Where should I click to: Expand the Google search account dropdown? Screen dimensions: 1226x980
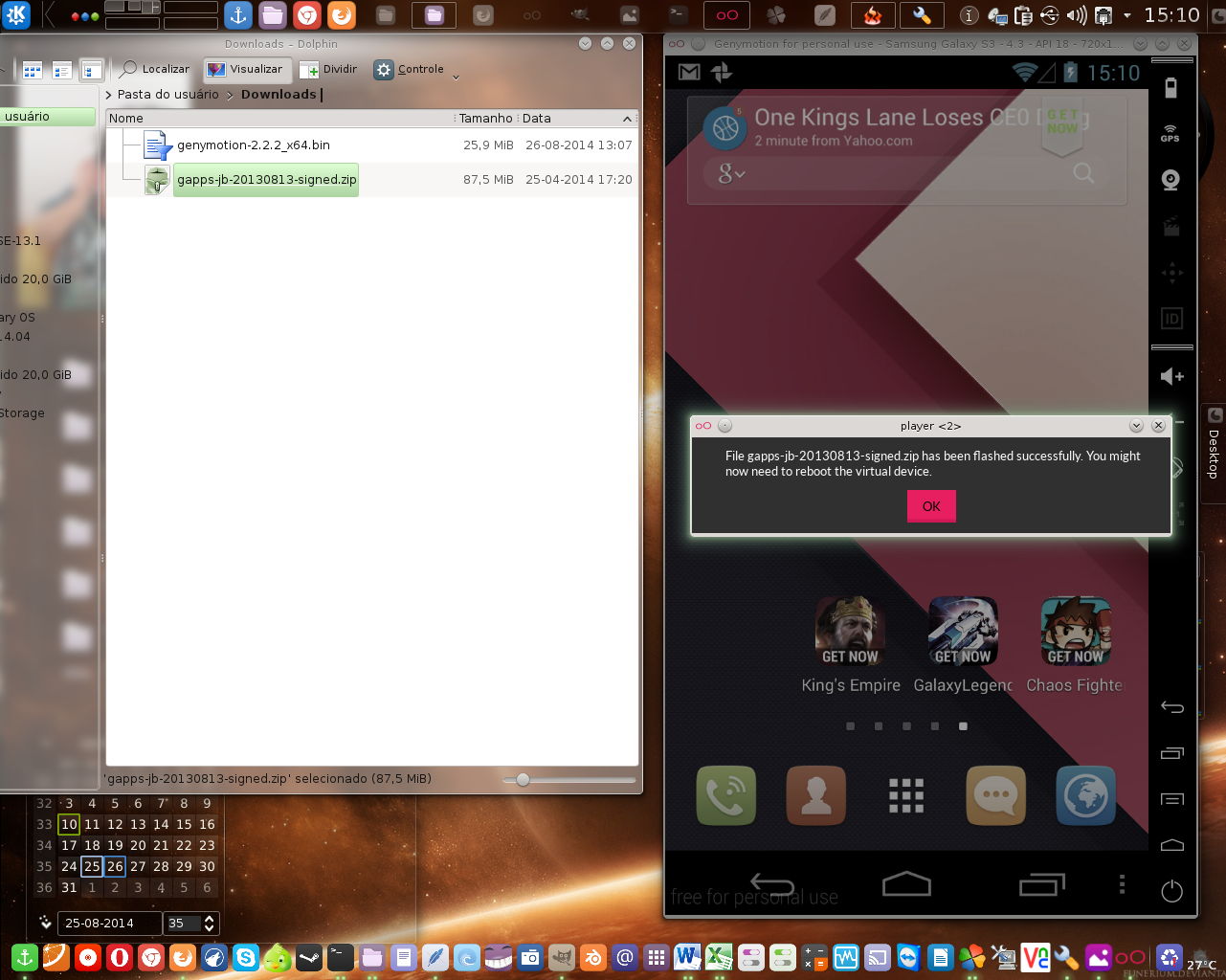(x=732, y=173)
